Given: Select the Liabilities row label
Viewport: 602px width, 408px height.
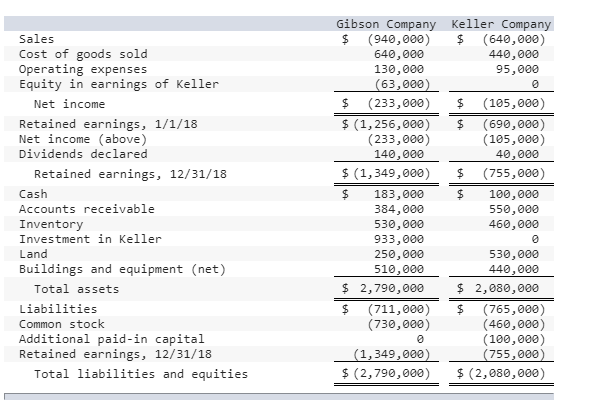Looking at the screenshot, I should [x=58, y=309].
